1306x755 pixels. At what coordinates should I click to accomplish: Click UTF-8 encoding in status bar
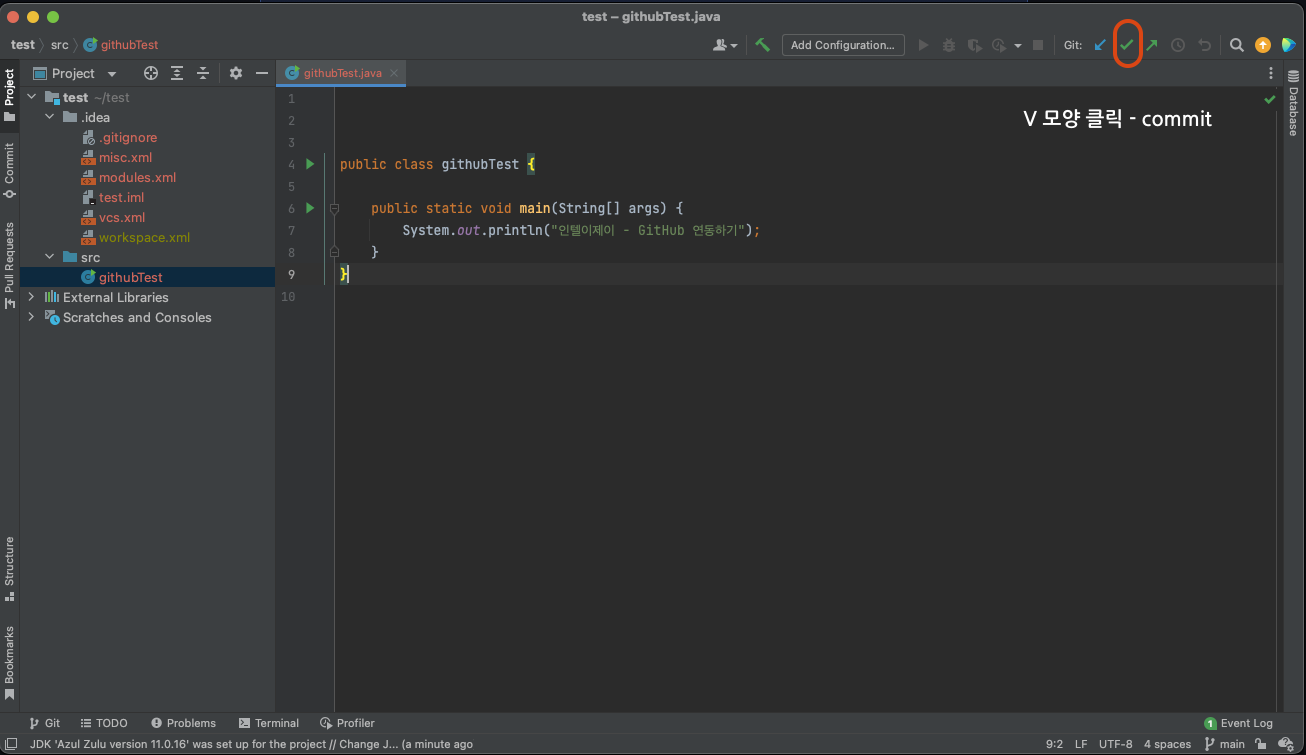[1115, 744]
